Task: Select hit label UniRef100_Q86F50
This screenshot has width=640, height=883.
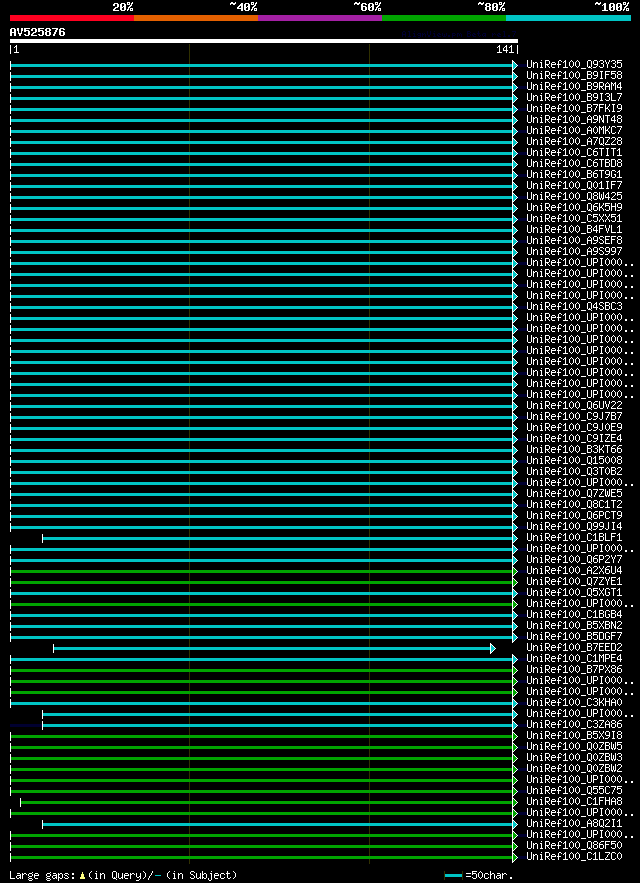Action: pos(574,846)
